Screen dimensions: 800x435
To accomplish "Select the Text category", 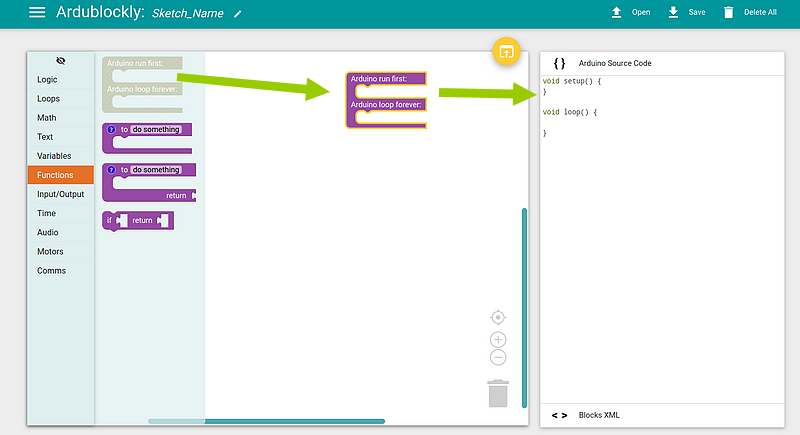I will (x=61, y=137).
